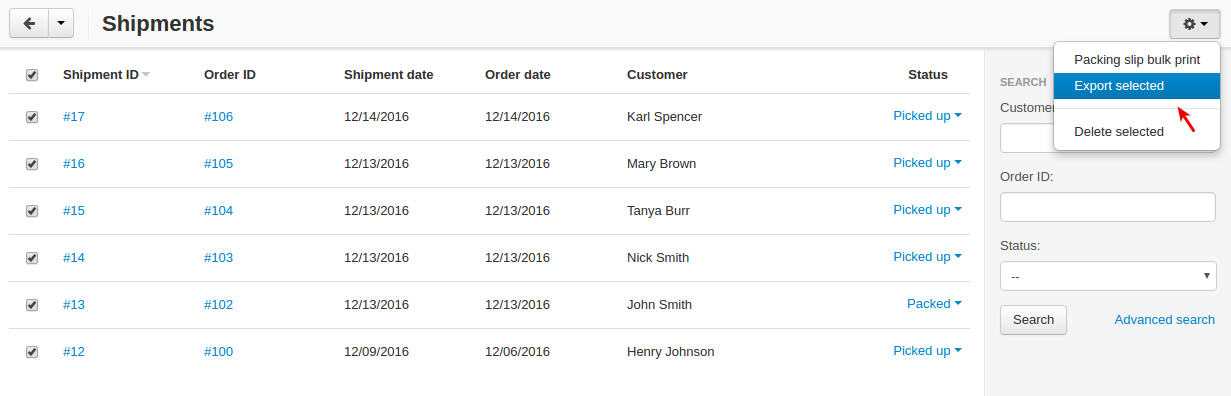Open the Status filter dropdown

pyautogui.click(x=1108, y=276)
